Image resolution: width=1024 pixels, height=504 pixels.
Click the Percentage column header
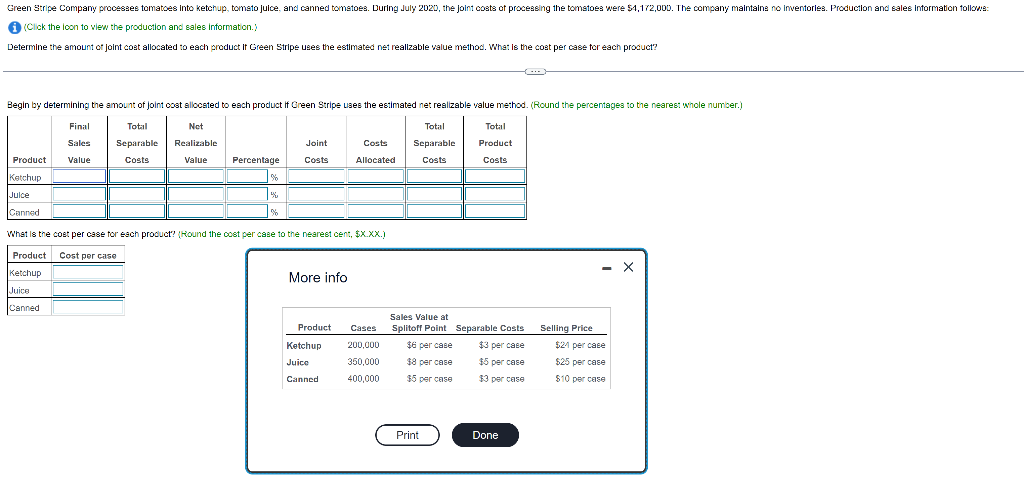pos(256,160)
